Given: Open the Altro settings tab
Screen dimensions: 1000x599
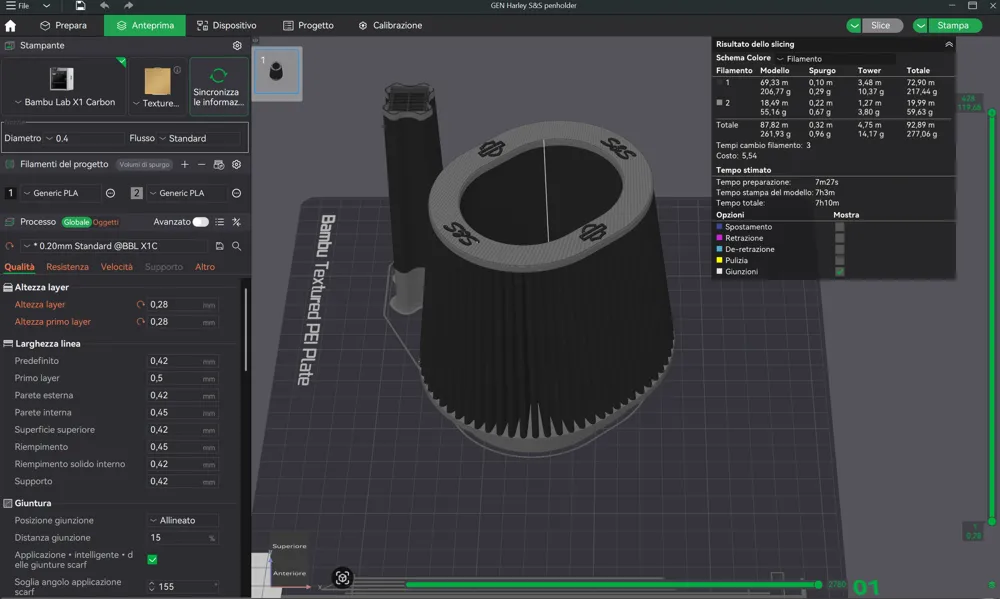Looking at the screenshot, I should [205, 267].
